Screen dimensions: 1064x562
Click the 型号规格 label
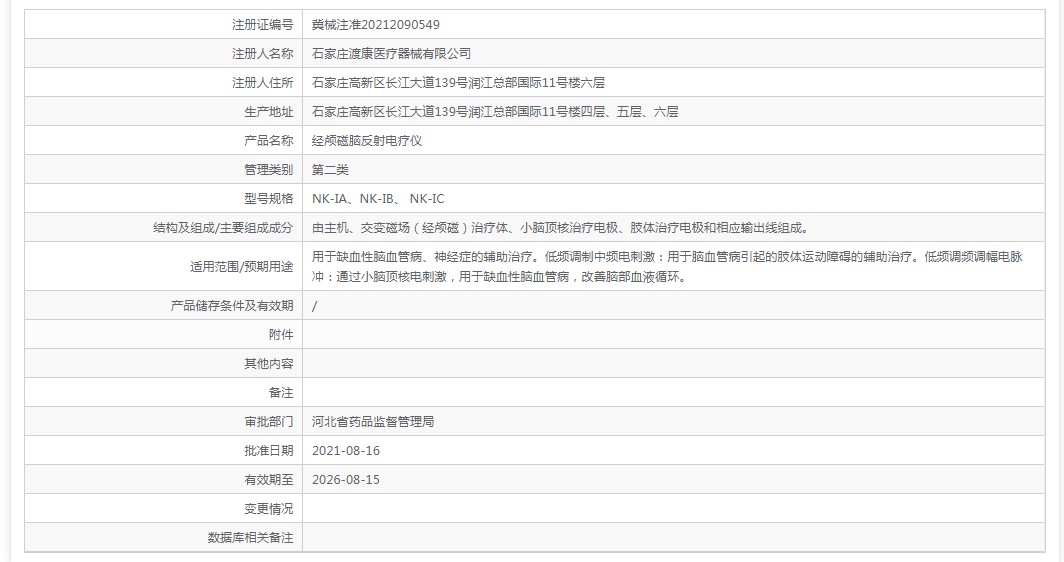point(269,199)
